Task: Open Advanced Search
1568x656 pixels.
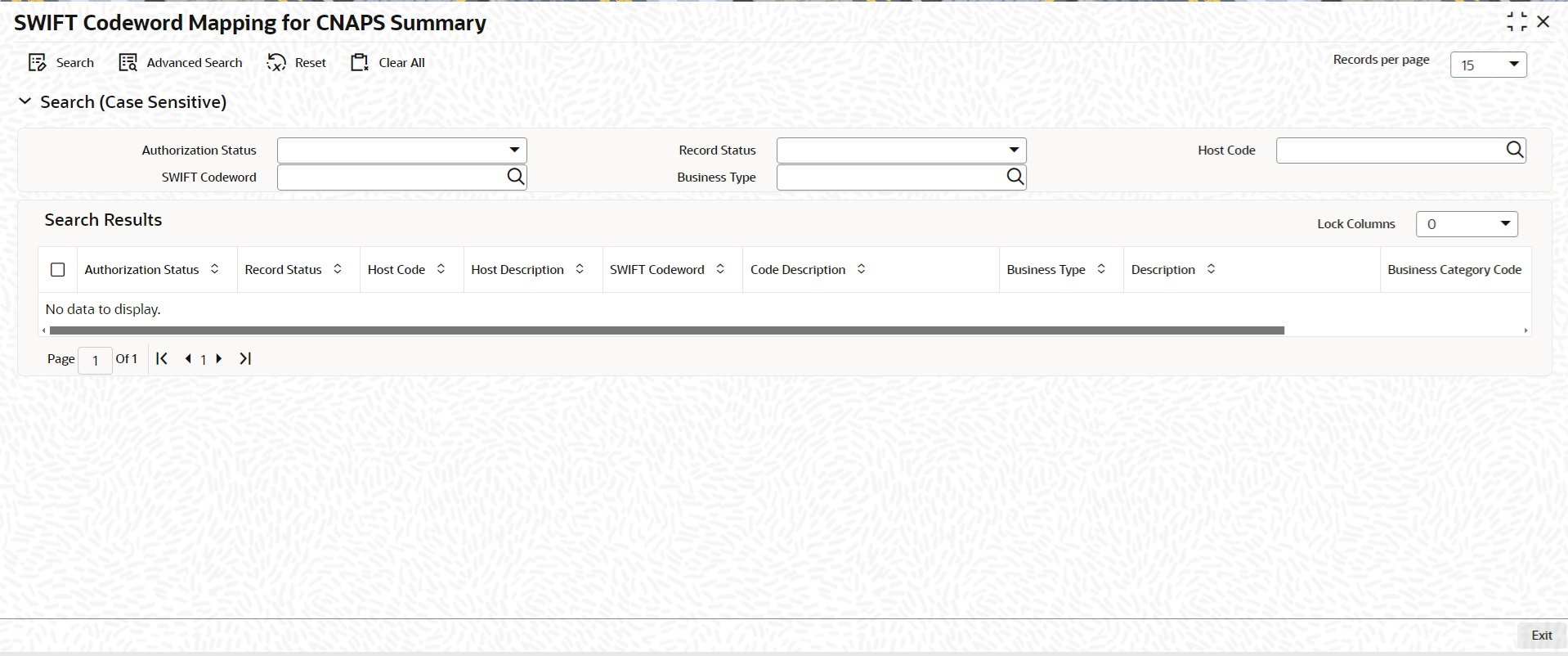Action: (x=181, y=63)
